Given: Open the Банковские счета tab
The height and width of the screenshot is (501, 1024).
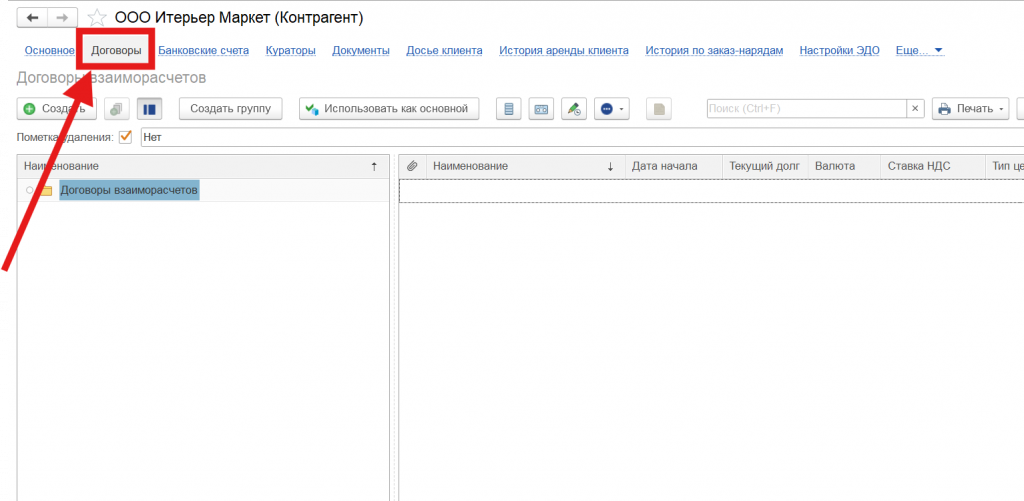Looking at the screenshot, I should click(x=203, y=50).
